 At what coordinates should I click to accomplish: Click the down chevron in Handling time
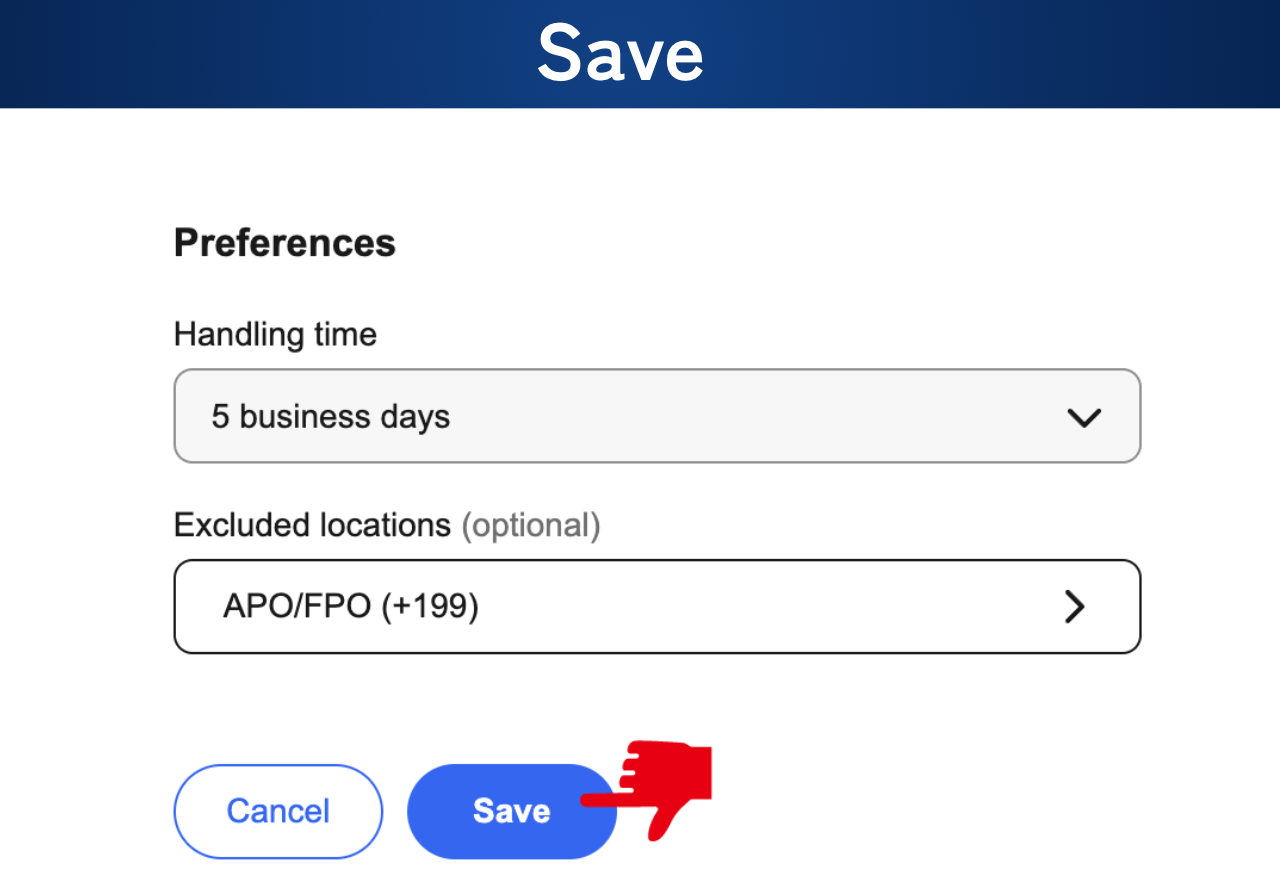[1083, 417]
